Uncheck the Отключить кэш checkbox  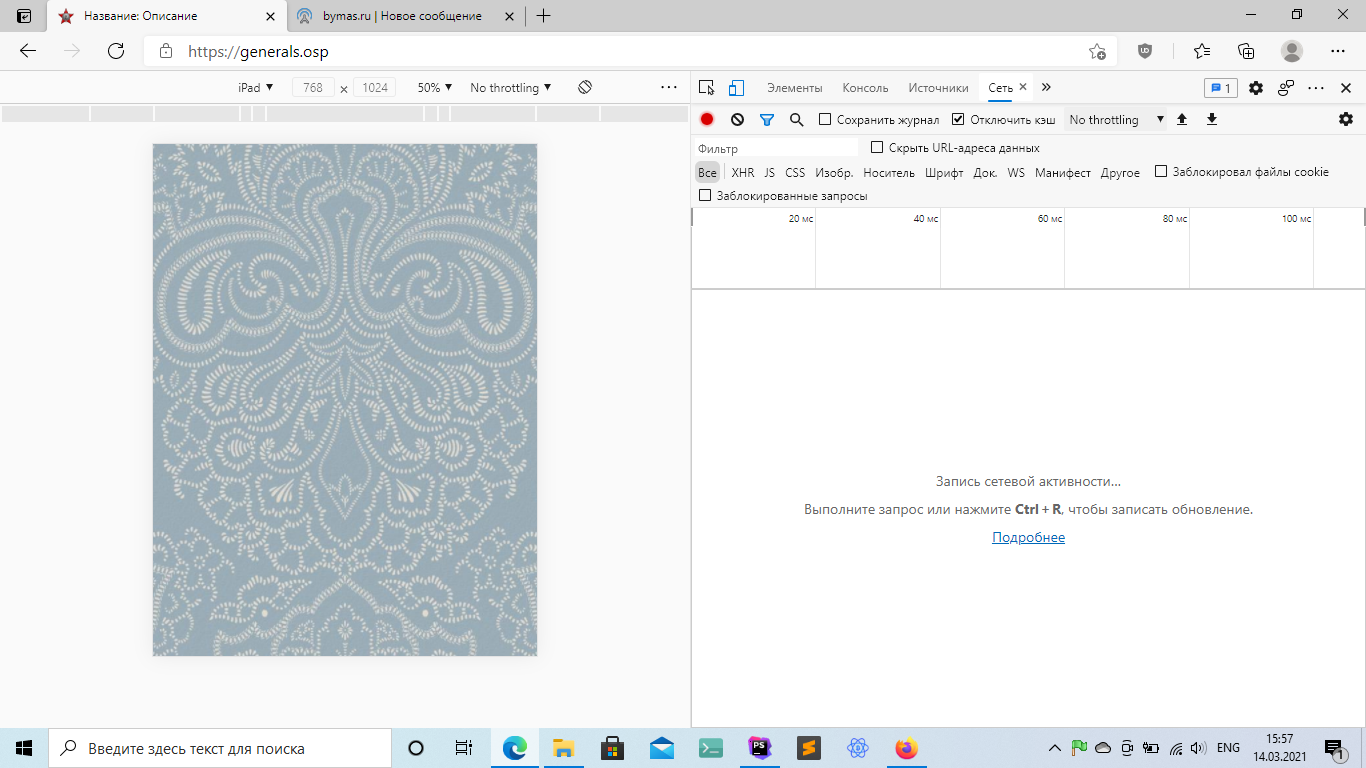pos(958,119)
